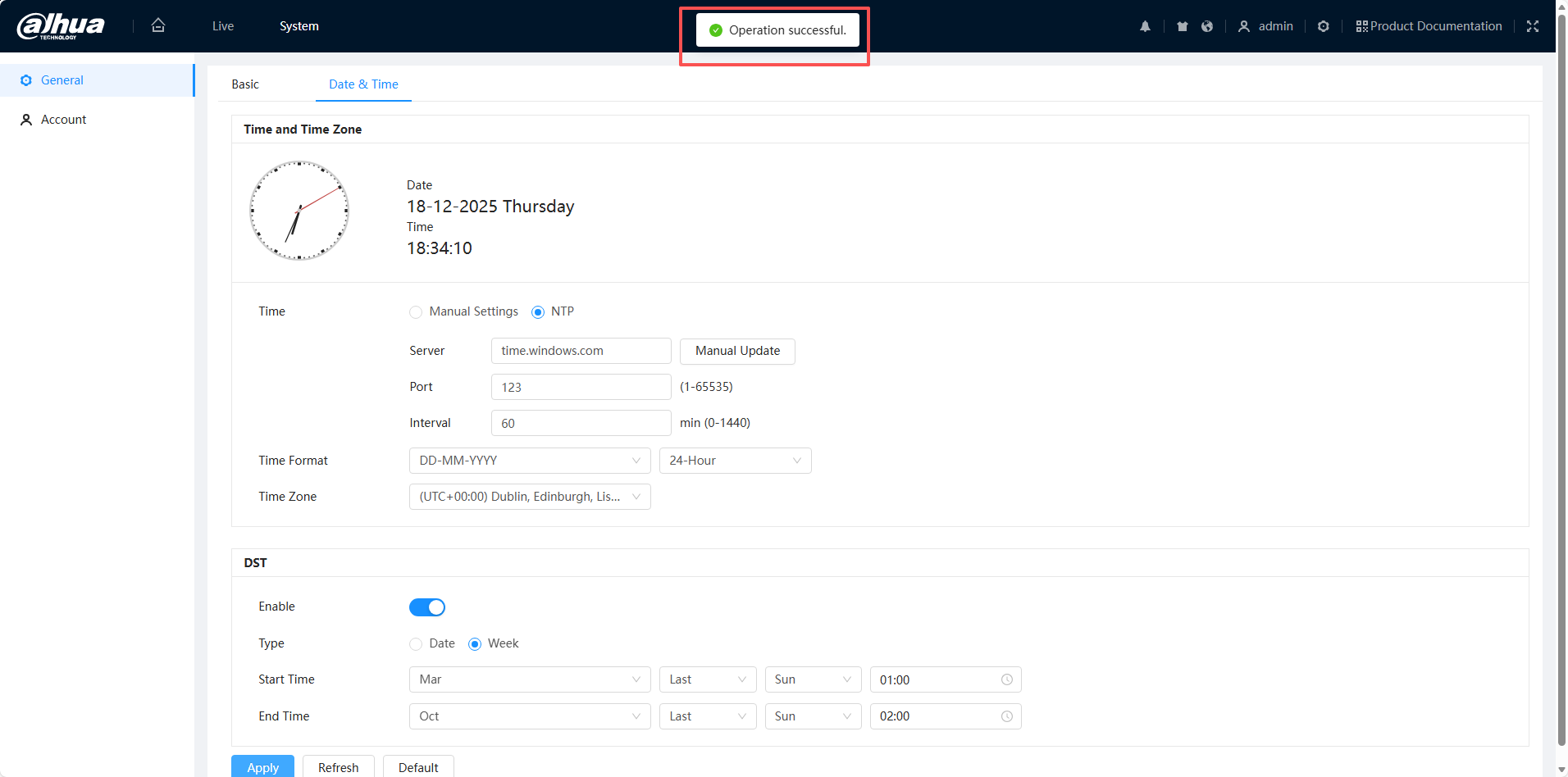Screen dimensions: 1568x777
Task: Click the admin user icon
Action: [x=1244, y=26]
